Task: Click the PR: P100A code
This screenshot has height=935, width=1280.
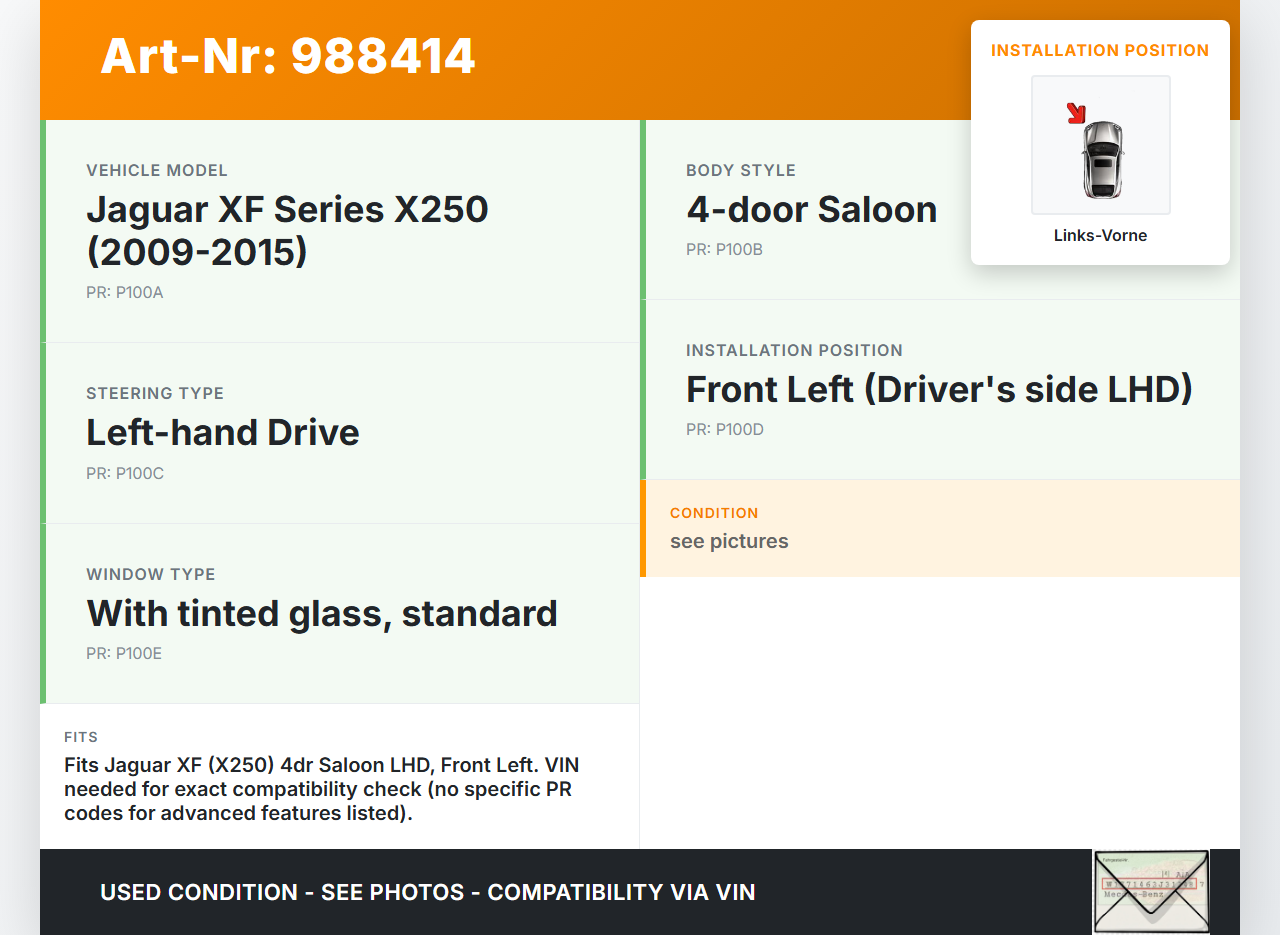Action: (124, 293)
